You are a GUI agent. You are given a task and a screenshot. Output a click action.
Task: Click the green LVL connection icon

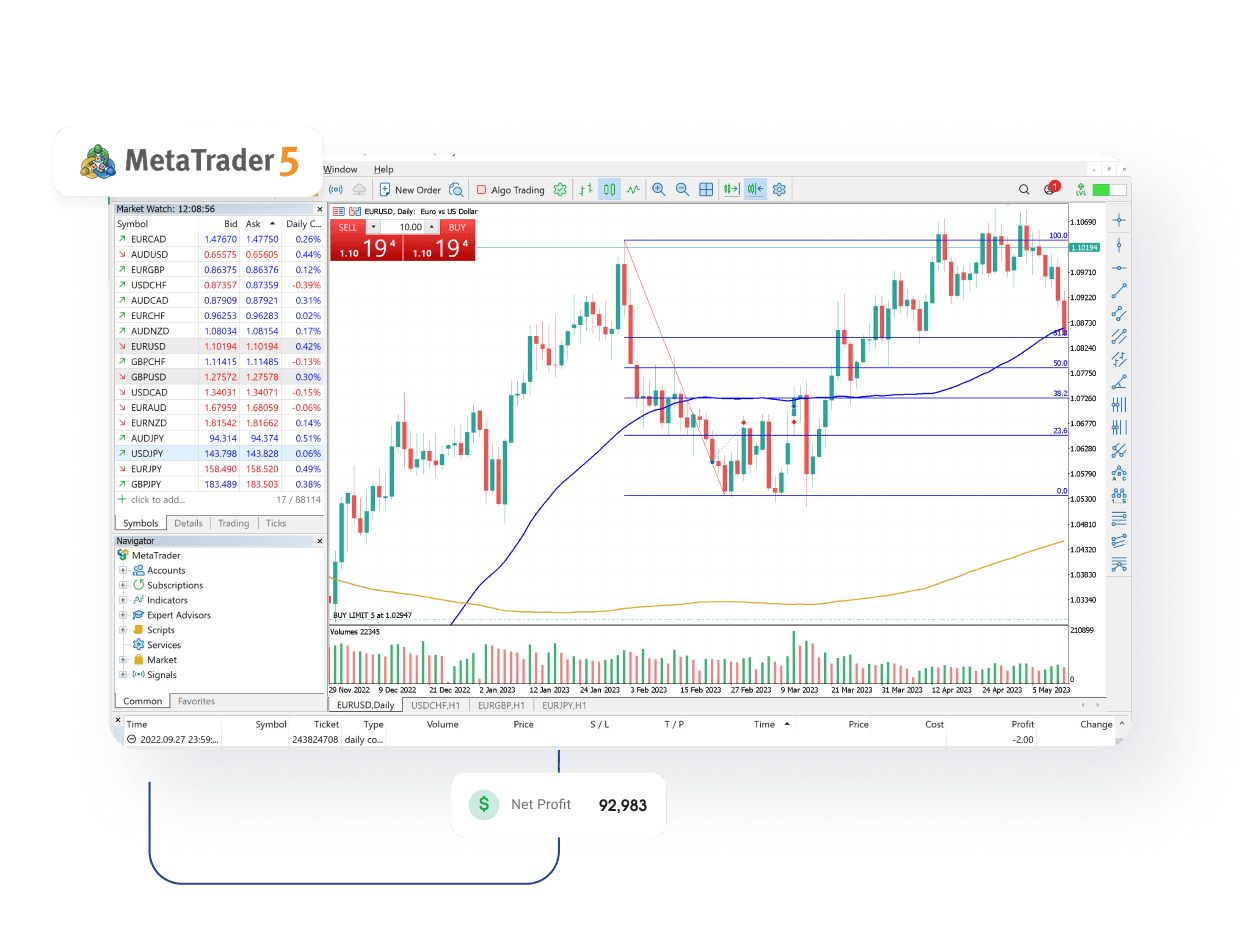tap(1080, 189)
